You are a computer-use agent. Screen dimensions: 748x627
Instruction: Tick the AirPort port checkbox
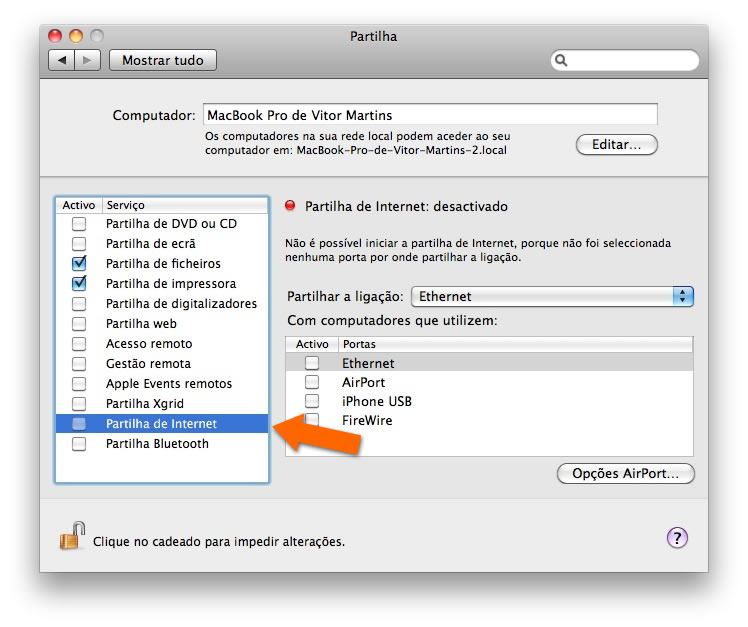[x=312, y=382]
